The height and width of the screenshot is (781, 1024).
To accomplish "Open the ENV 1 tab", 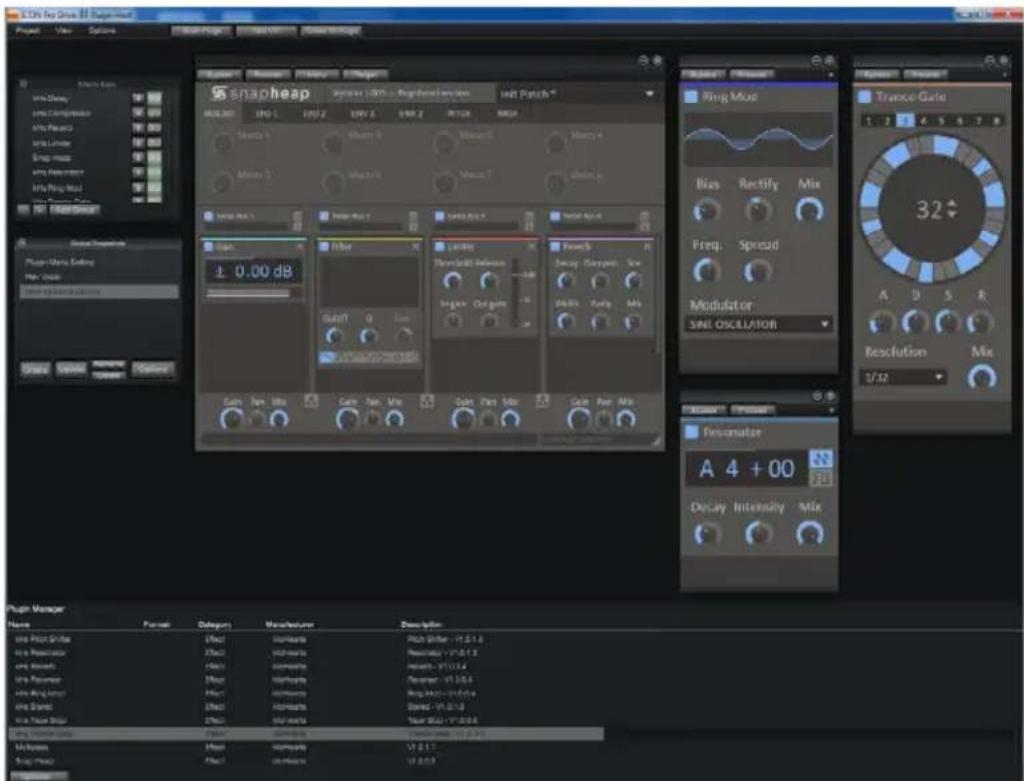I will coord(362,114).
